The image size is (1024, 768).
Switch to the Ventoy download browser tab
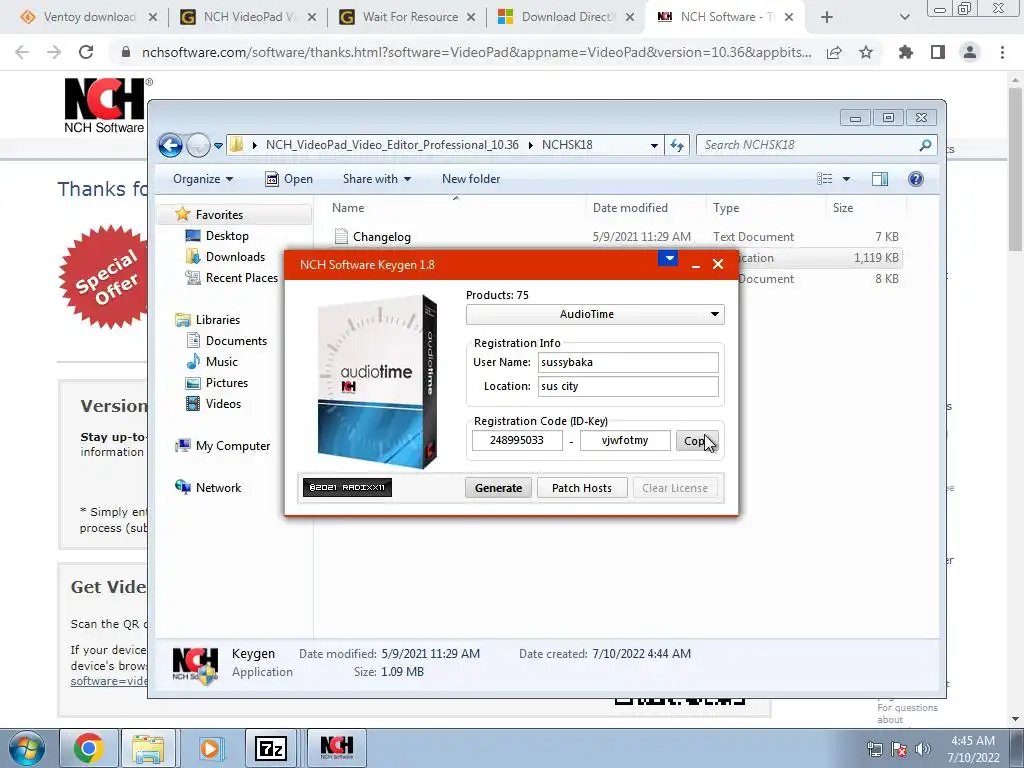pyautogui.click(x=89, y=17)
